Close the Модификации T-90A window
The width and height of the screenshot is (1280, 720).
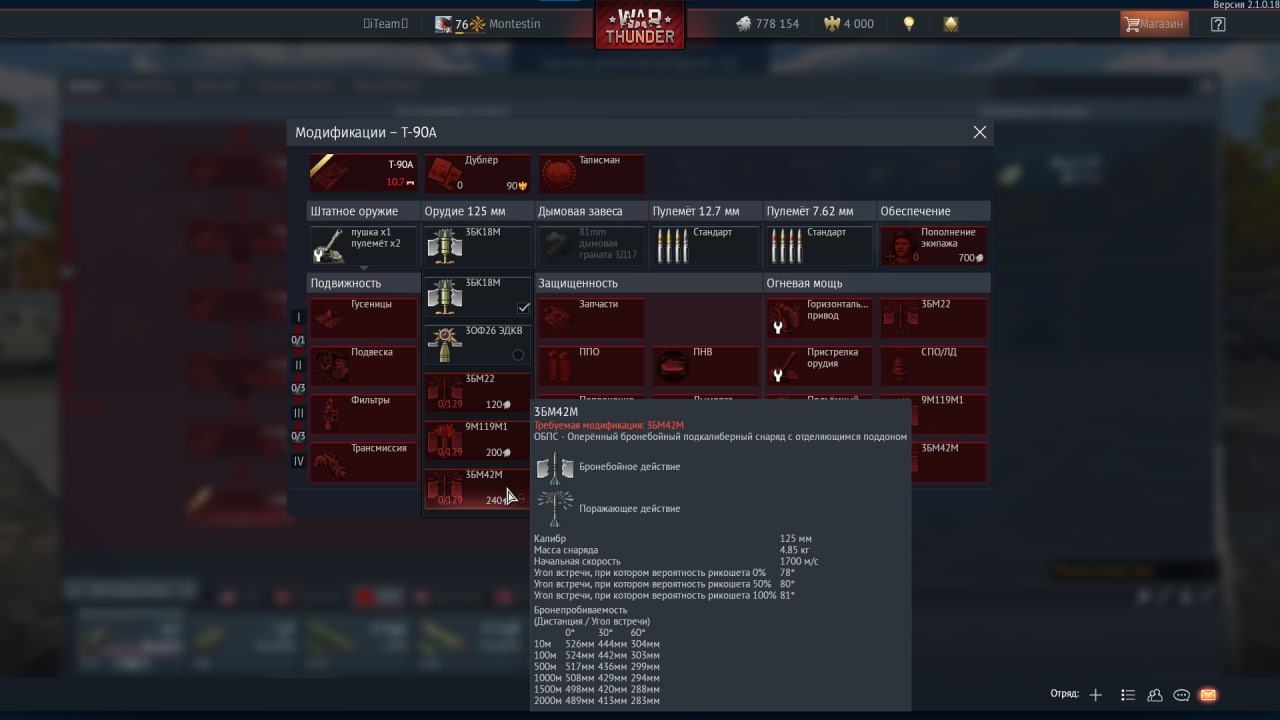[980, 132]
